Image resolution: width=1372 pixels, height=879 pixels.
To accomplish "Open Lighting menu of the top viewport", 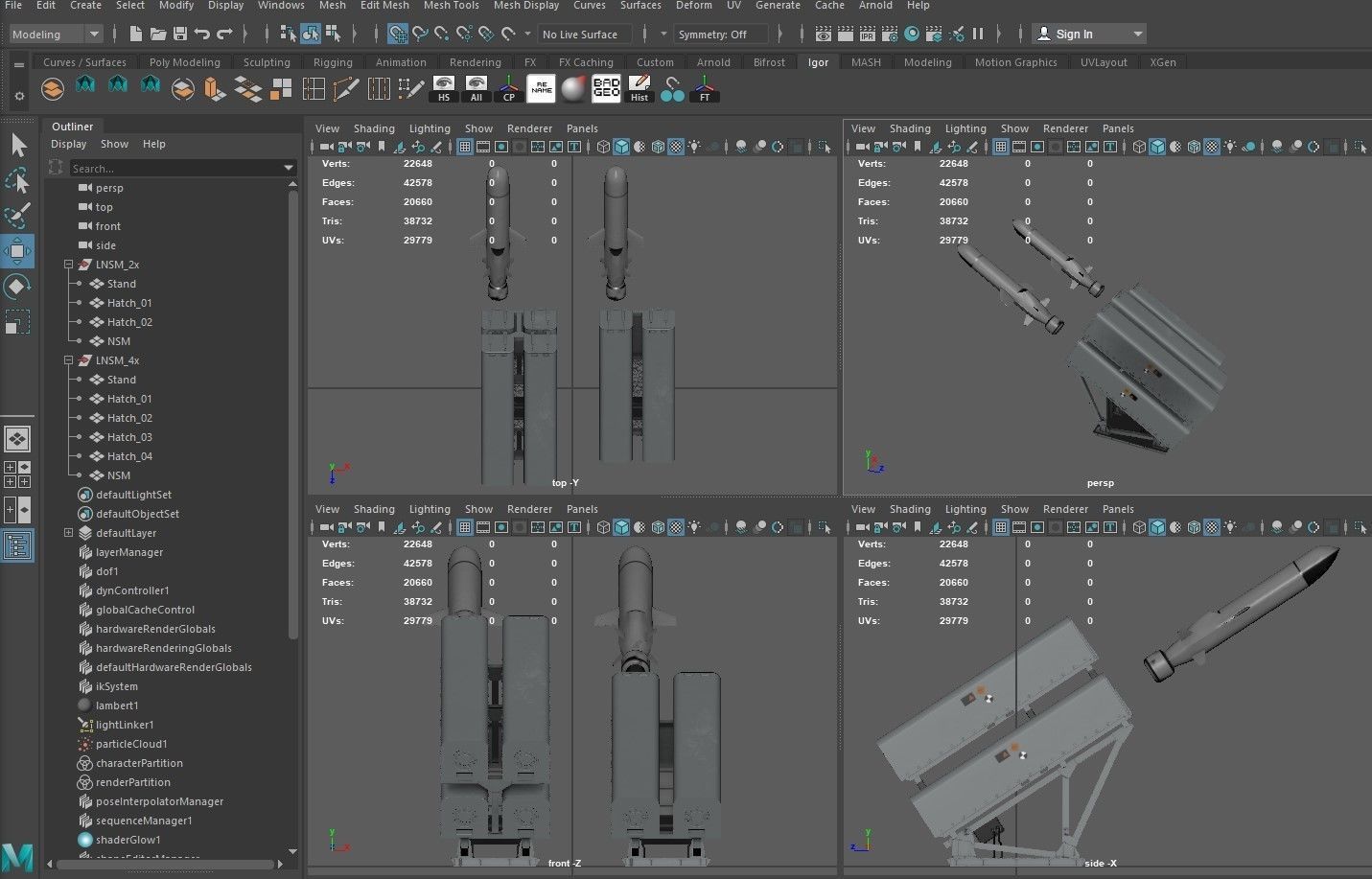I will point(430,128).
